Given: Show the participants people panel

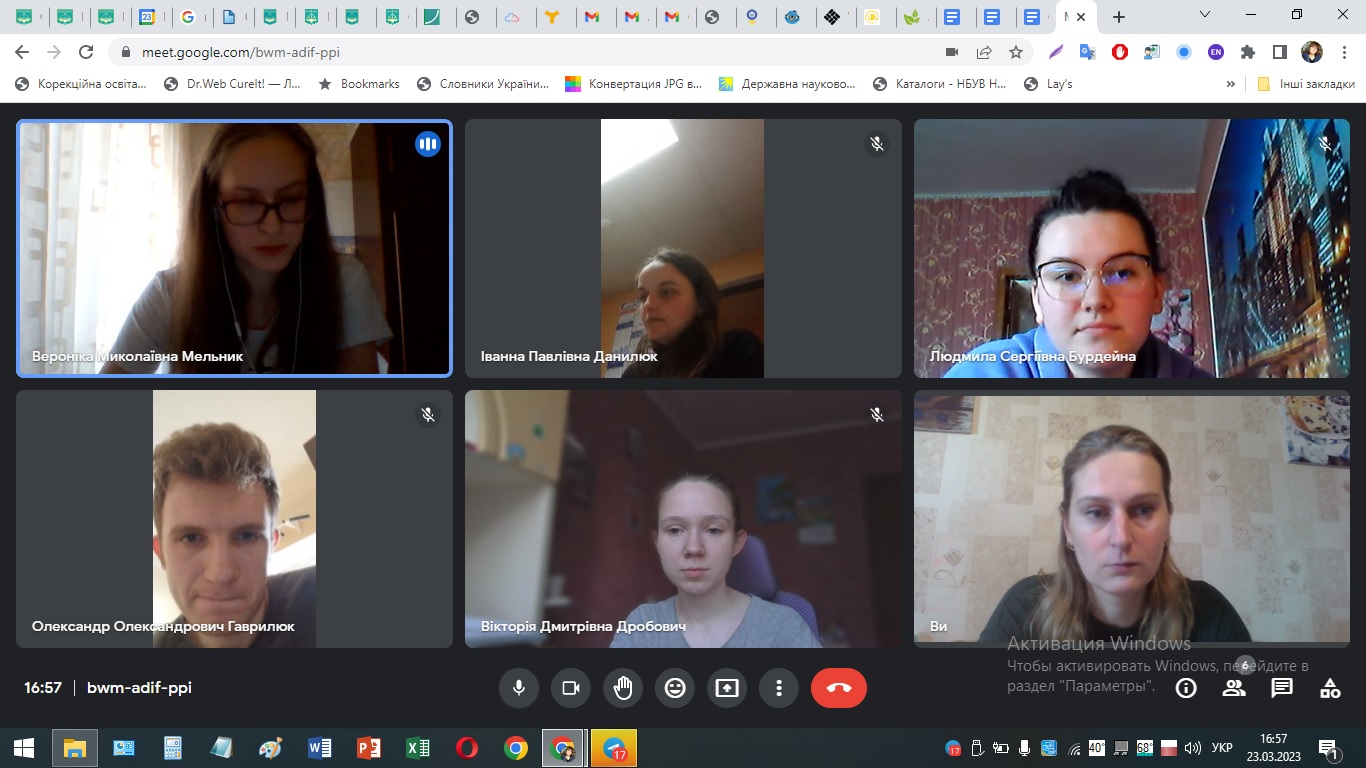Looking at the screenshot, I should tap(1234, 688).
